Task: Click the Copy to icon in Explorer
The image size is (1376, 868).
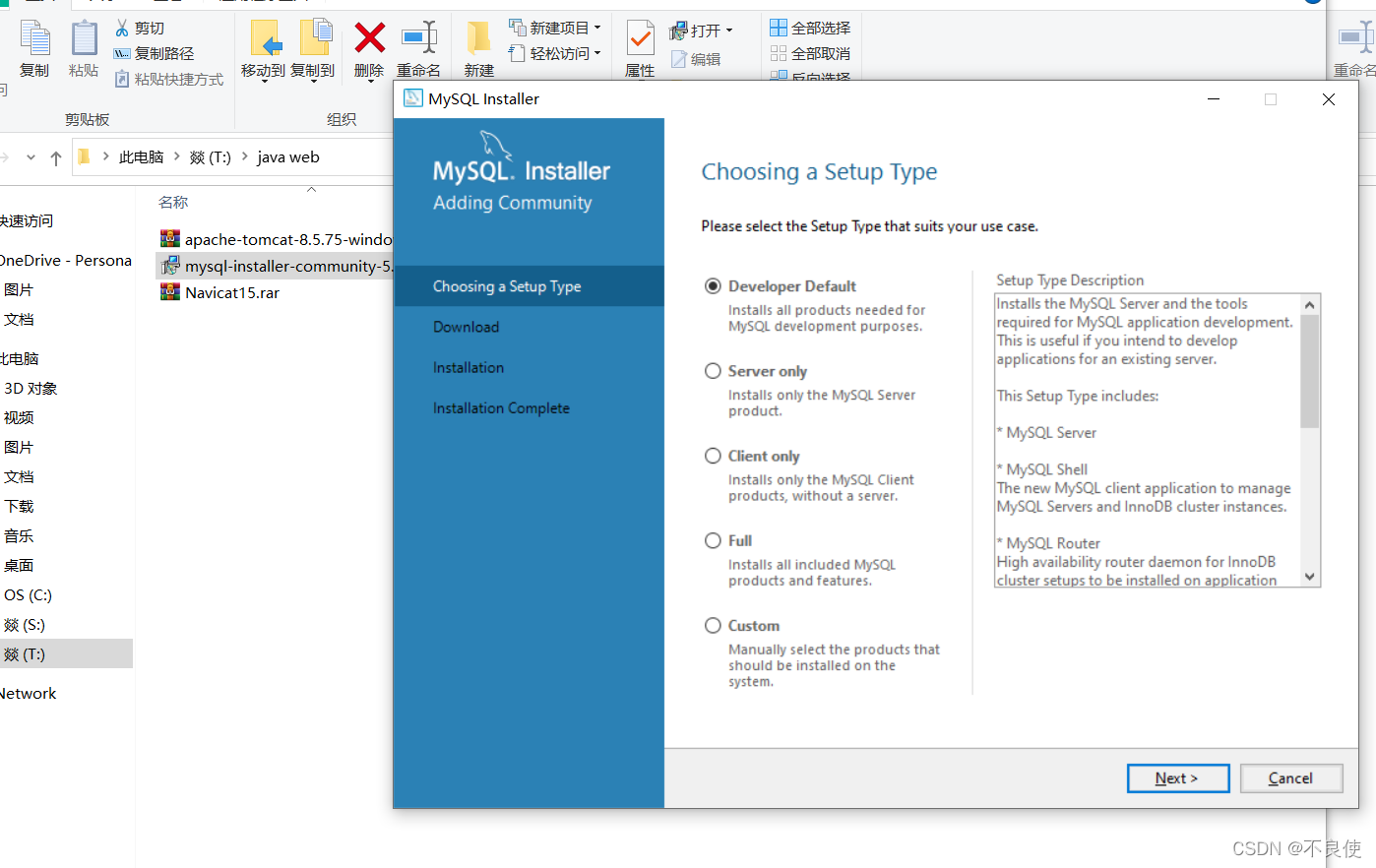Action: 316,37
